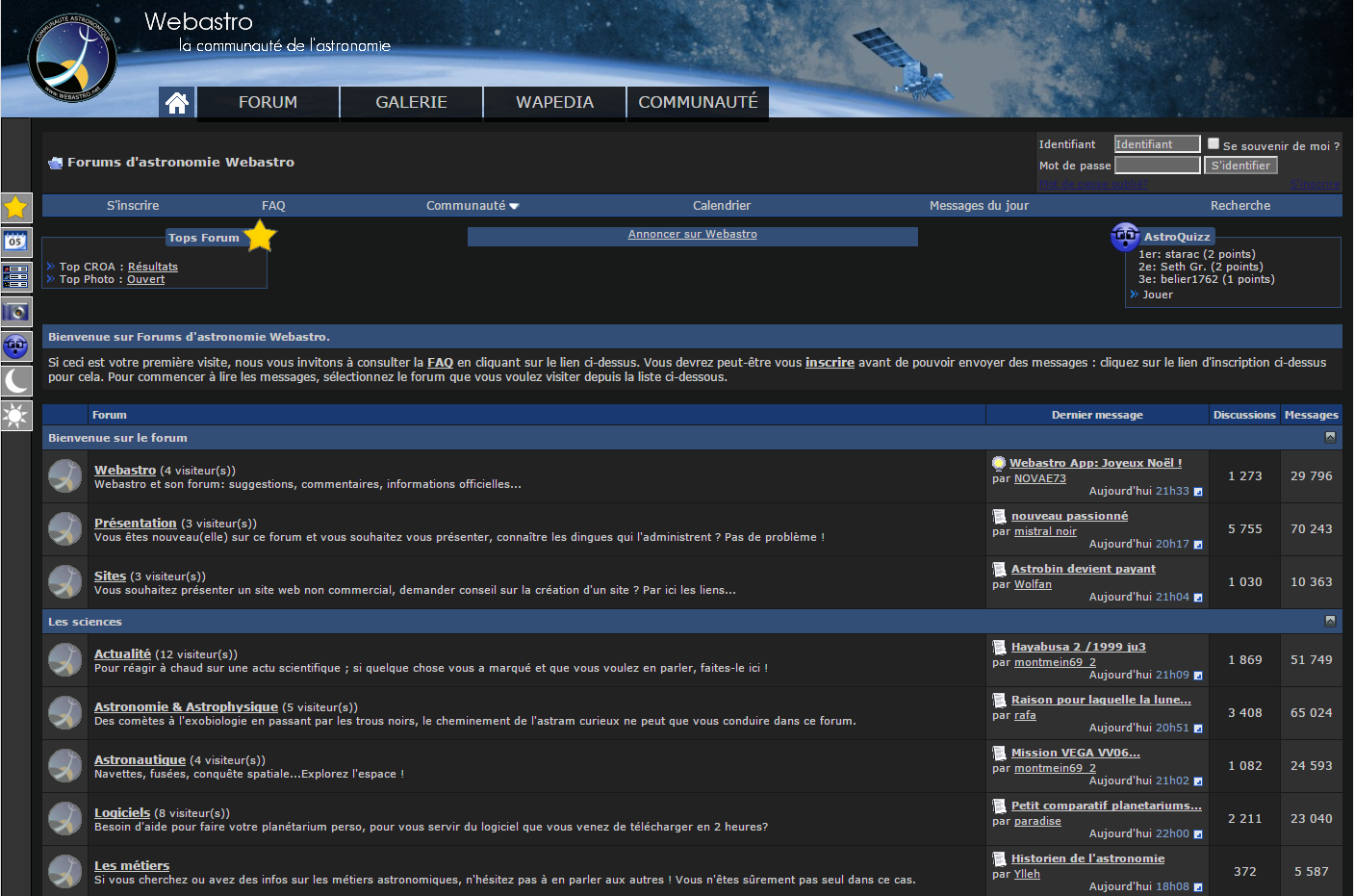Open Messages du jour in the navigation bar
The height and width of the screenshot is (896, 1354).
979,206
